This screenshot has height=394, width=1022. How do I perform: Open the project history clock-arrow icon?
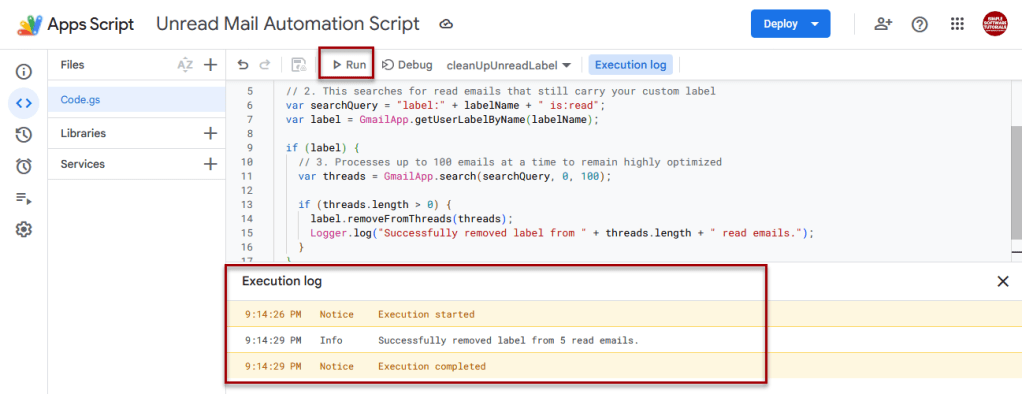coord(23,135)
